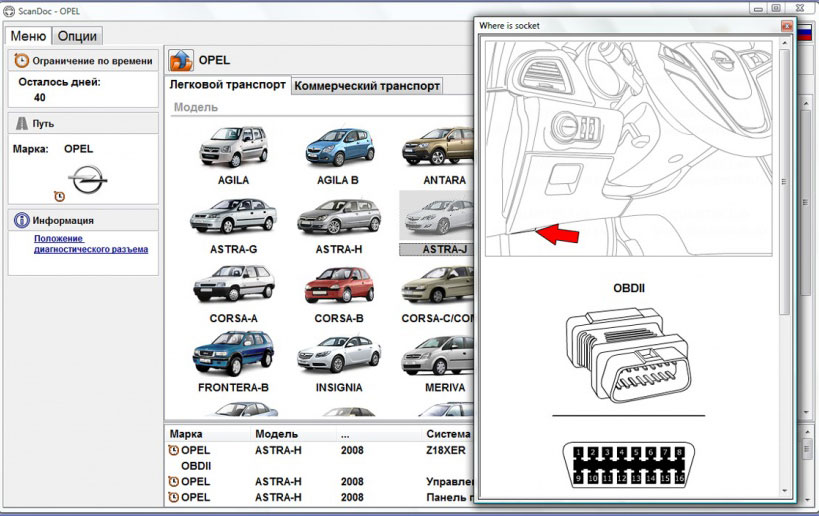The width and height of the screenshot is (819, 516).
Task: Click 2008 in the Z18XER row
Action: (x=352, y=450)
